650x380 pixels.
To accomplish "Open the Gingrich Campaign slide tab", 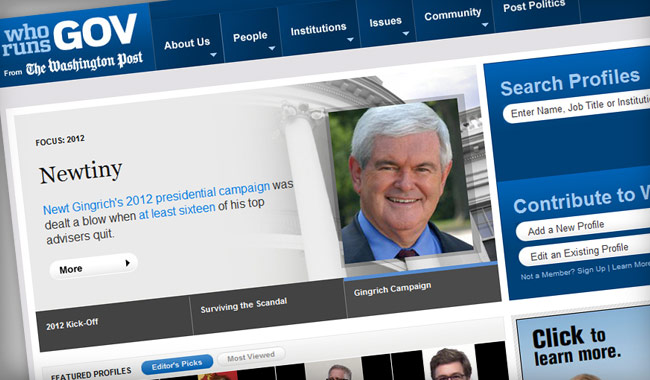I will click(422, 289).
